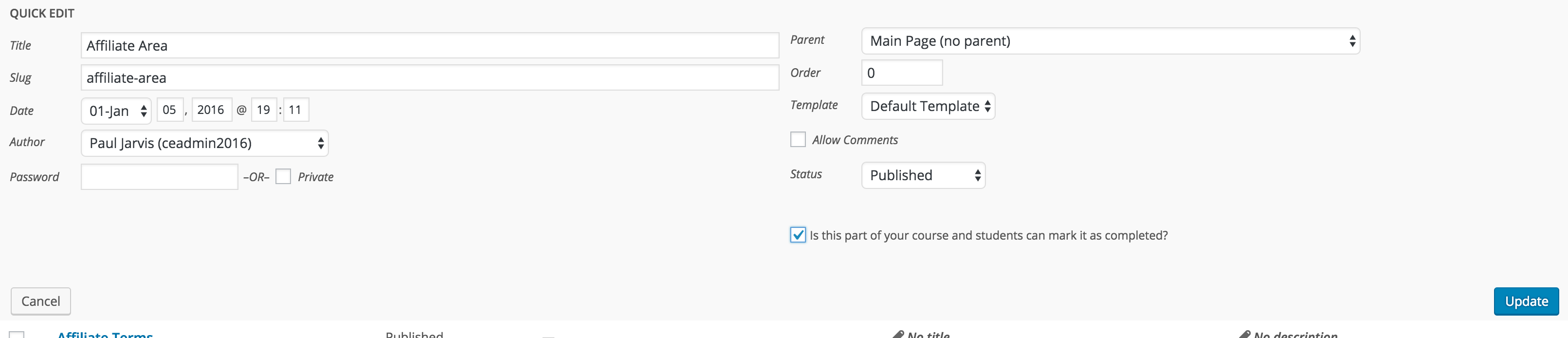Click into the Title text field
The width and height of the screenshot is (1568, 338).
pyautogui.click(x=429, y=46)
